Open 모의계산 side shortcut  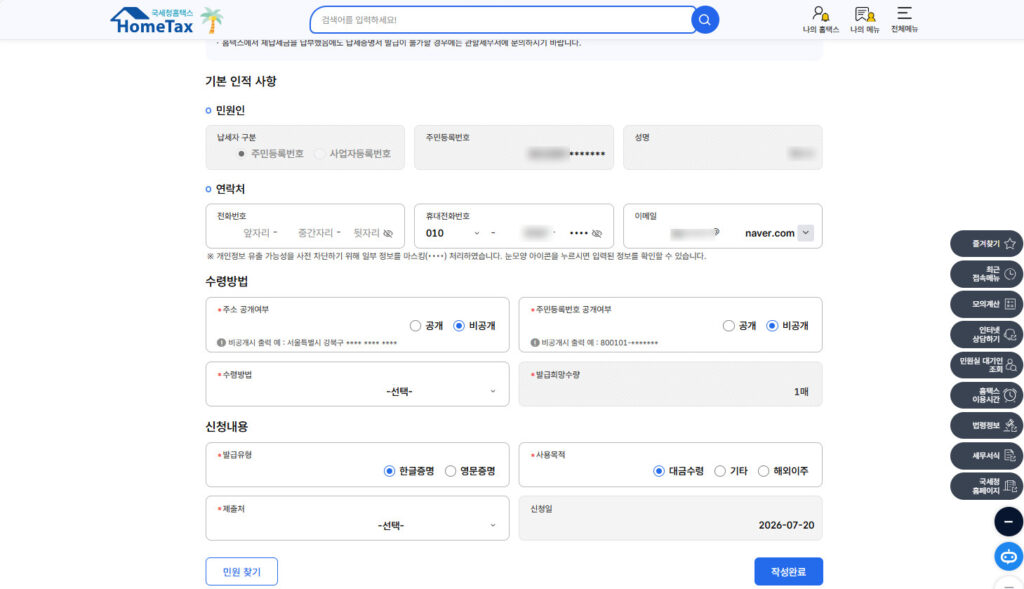tap(987, 304)
